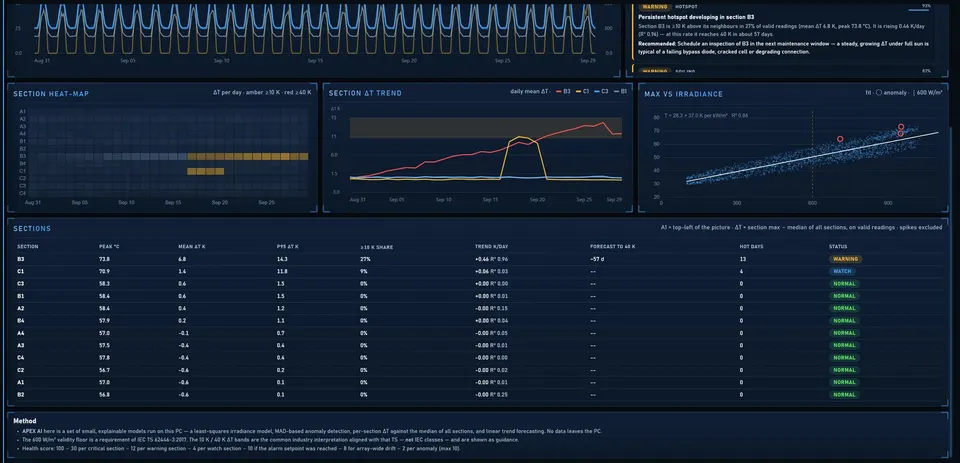Sort by the STATUS column header
Viewport: 960px width, 463px height.
(838, 247)
